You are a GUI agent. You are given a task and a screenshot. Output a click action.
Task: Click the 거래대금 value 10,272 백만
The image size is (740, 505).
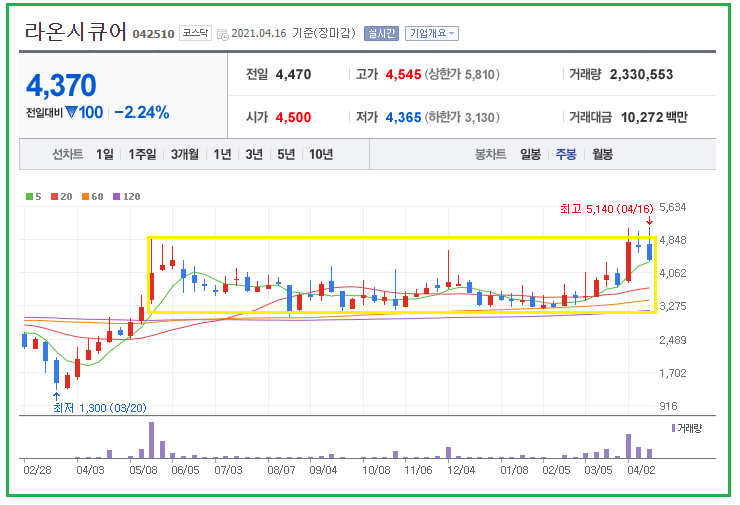tap(654, 117)
